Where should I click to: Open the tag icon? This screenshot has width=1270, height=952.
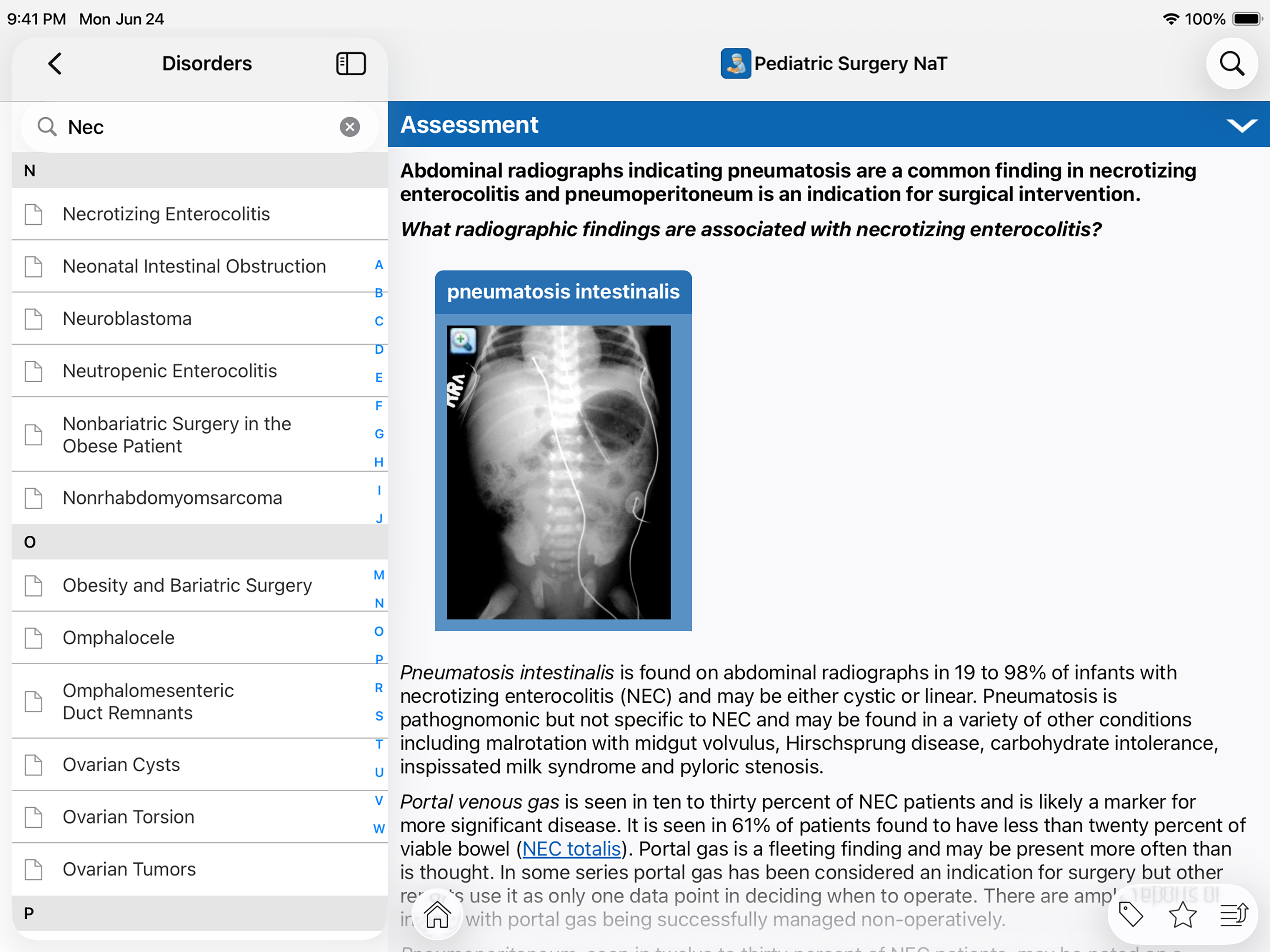click(1131, 915)
